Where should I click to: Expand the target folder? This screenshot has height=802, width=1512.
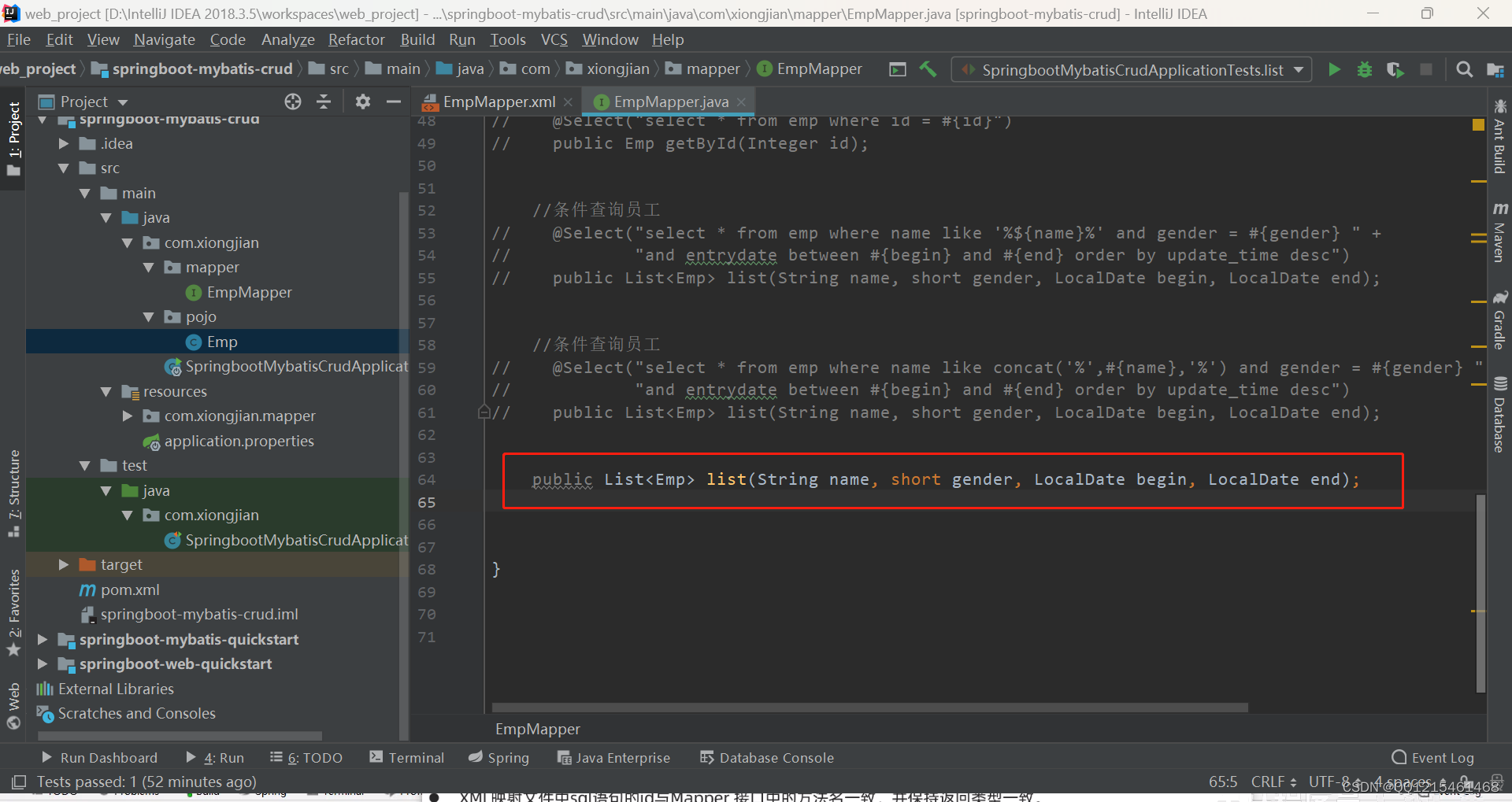coord(64,565)
